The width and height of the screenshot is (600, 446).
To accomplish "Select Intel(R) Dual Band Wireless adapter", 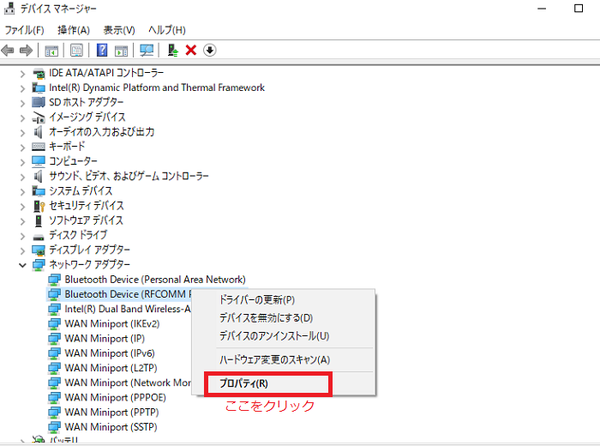I will (x=127, y=309).
